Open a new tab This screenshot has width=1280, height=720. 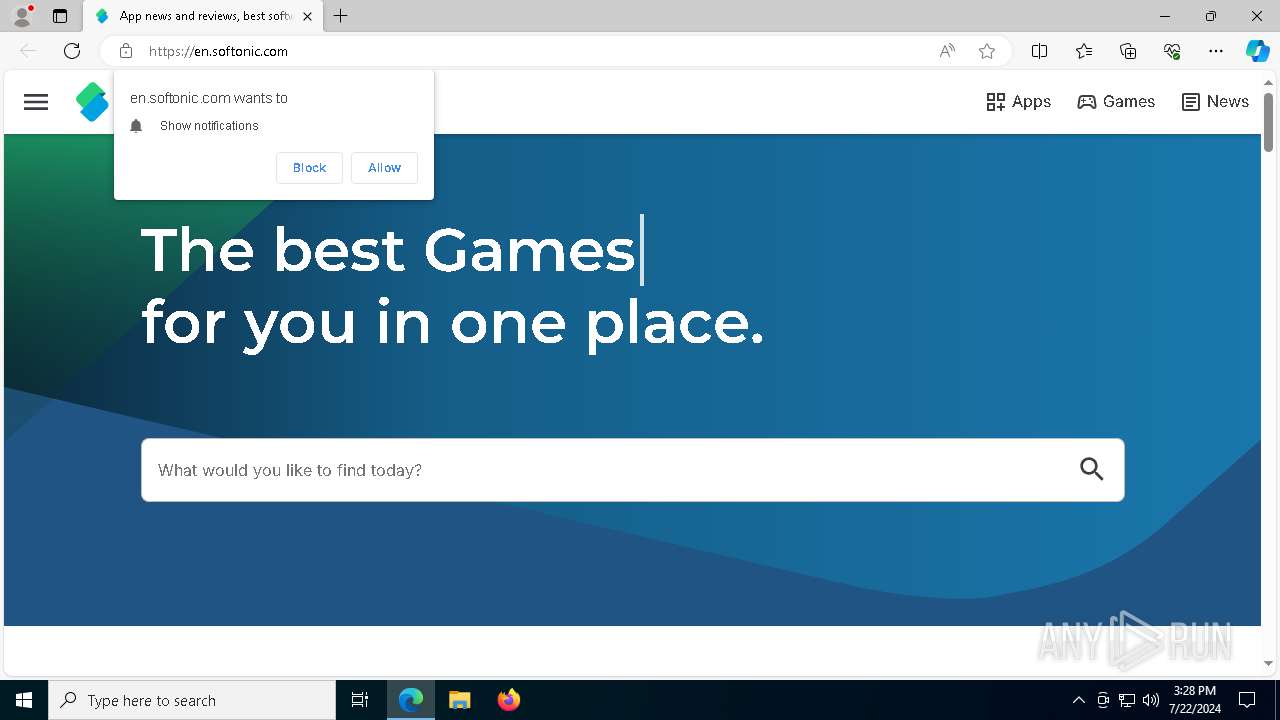click(x=341, y=16)
